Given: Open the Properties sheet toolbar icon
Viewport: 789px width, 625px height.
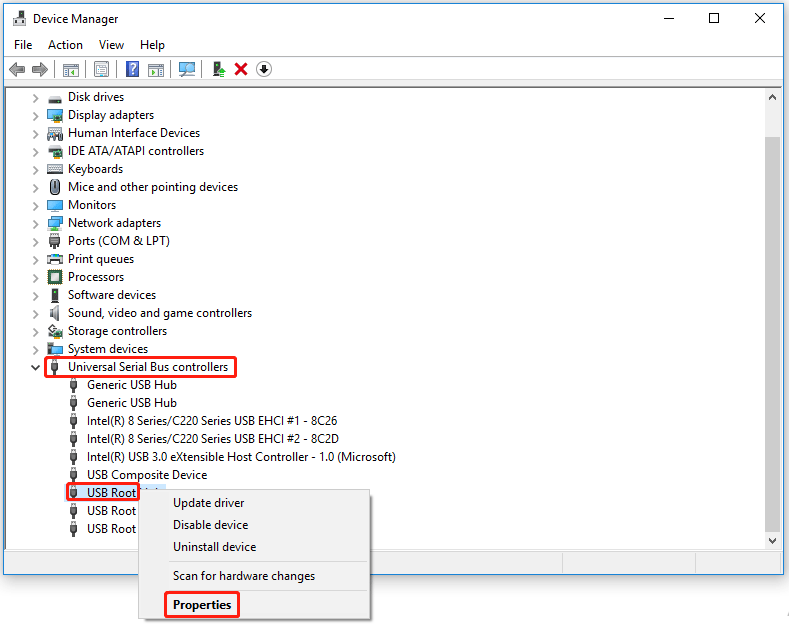Looking at the screenshot, I should click(x=101, y=69).
